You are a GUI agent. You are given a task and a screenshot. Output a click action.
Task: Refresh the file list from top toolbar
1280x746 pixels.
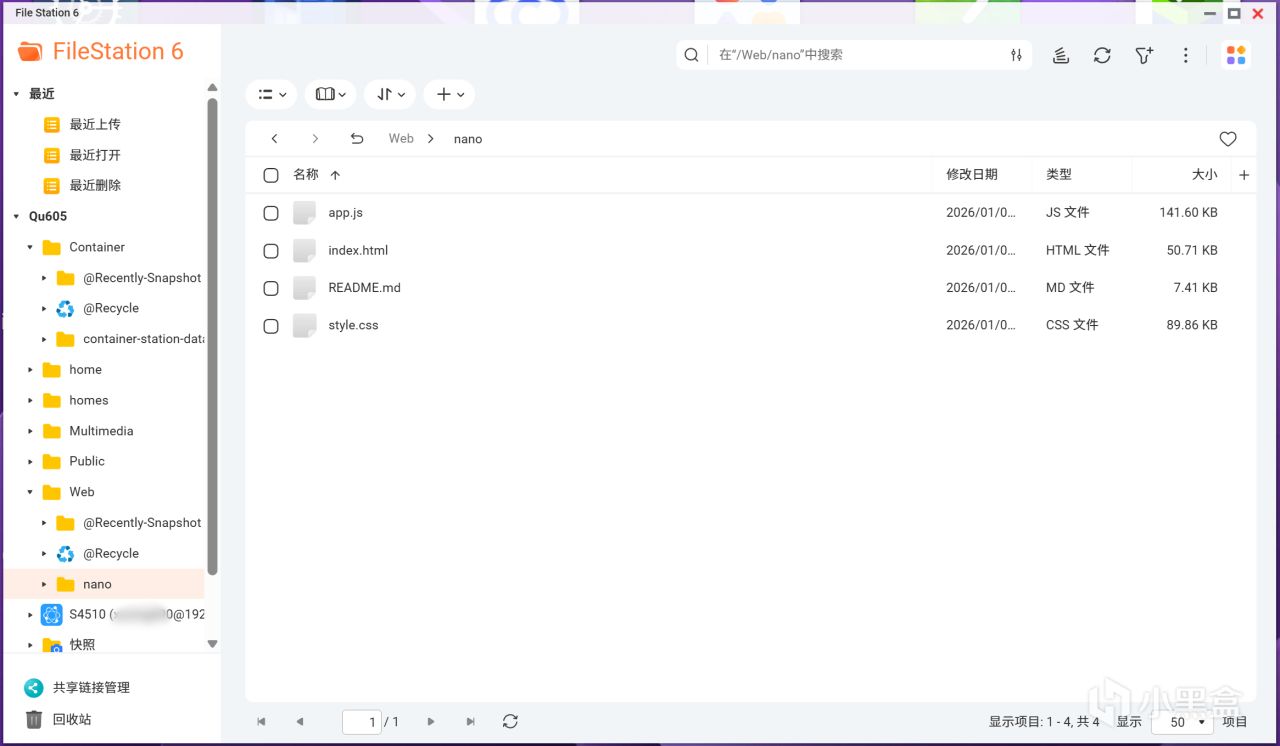click(1102, 56)
